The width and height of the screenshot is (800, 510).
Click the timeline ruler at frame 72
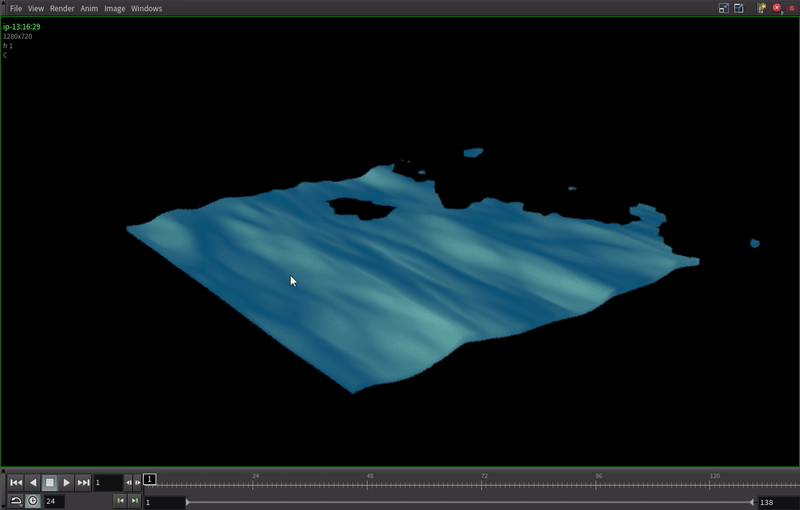485,484
